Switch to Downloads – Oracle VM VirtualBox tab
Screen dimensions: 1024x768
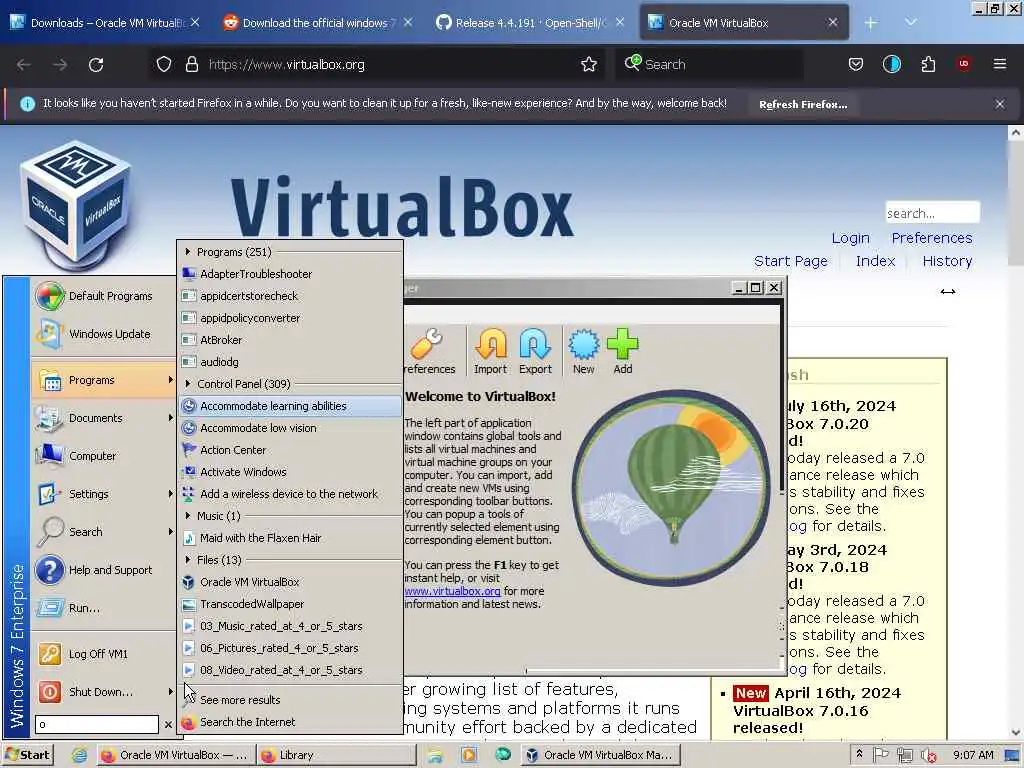coord(105,23)
